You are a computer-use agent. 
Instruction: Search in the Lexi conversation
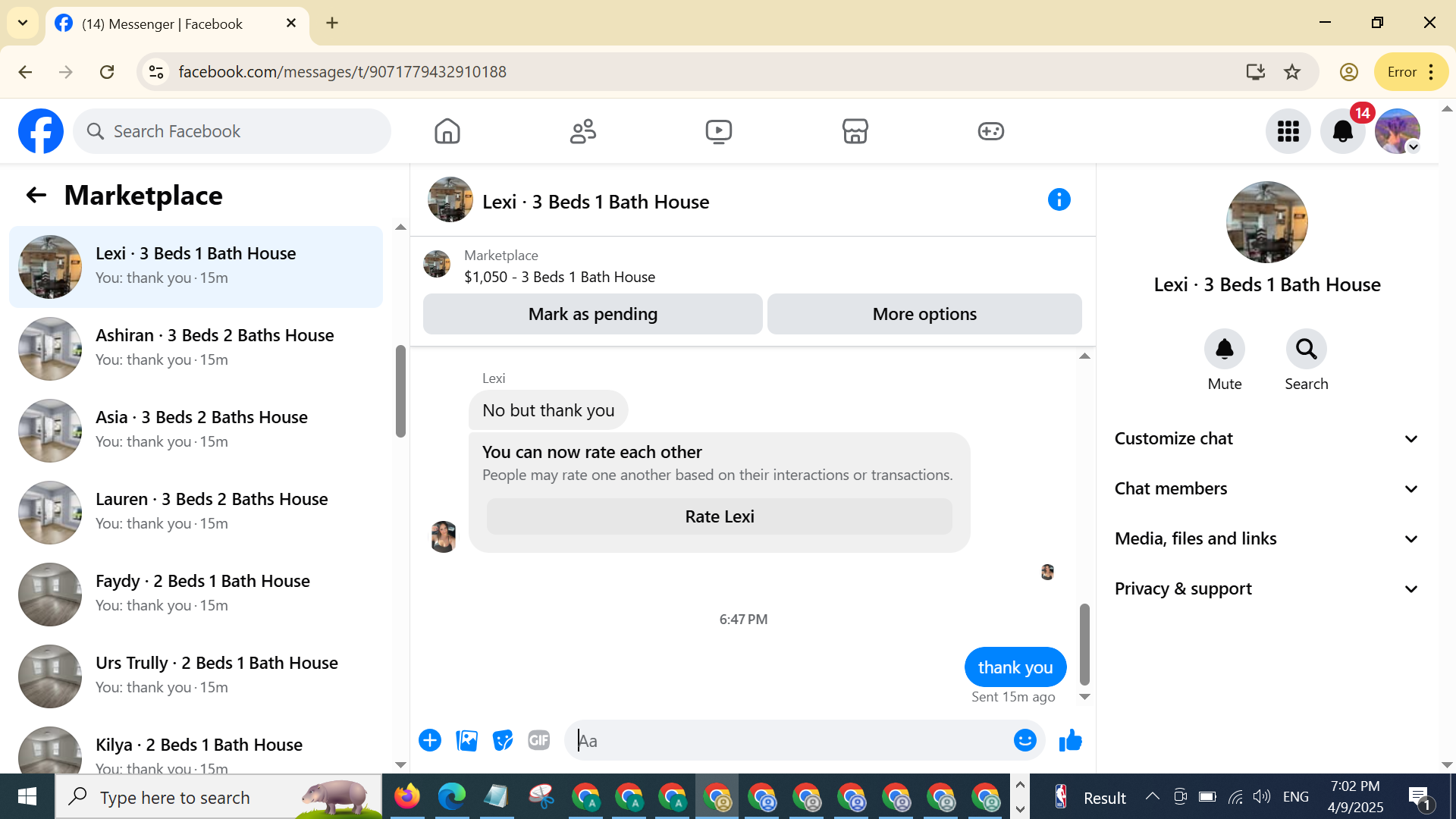(1307, 349)
